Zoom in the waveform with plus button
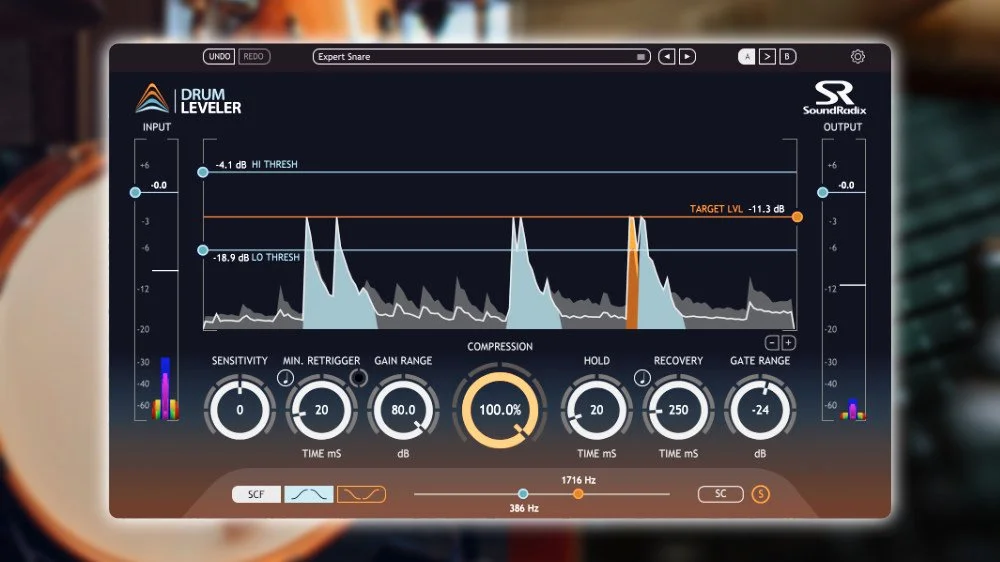This screenshot has width=1000, height=562. [788, 343]
